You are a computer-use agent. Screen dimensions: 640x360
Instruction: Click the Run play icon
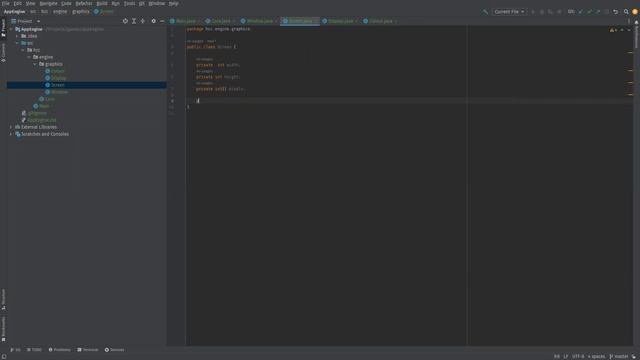(x=533, y=12)
